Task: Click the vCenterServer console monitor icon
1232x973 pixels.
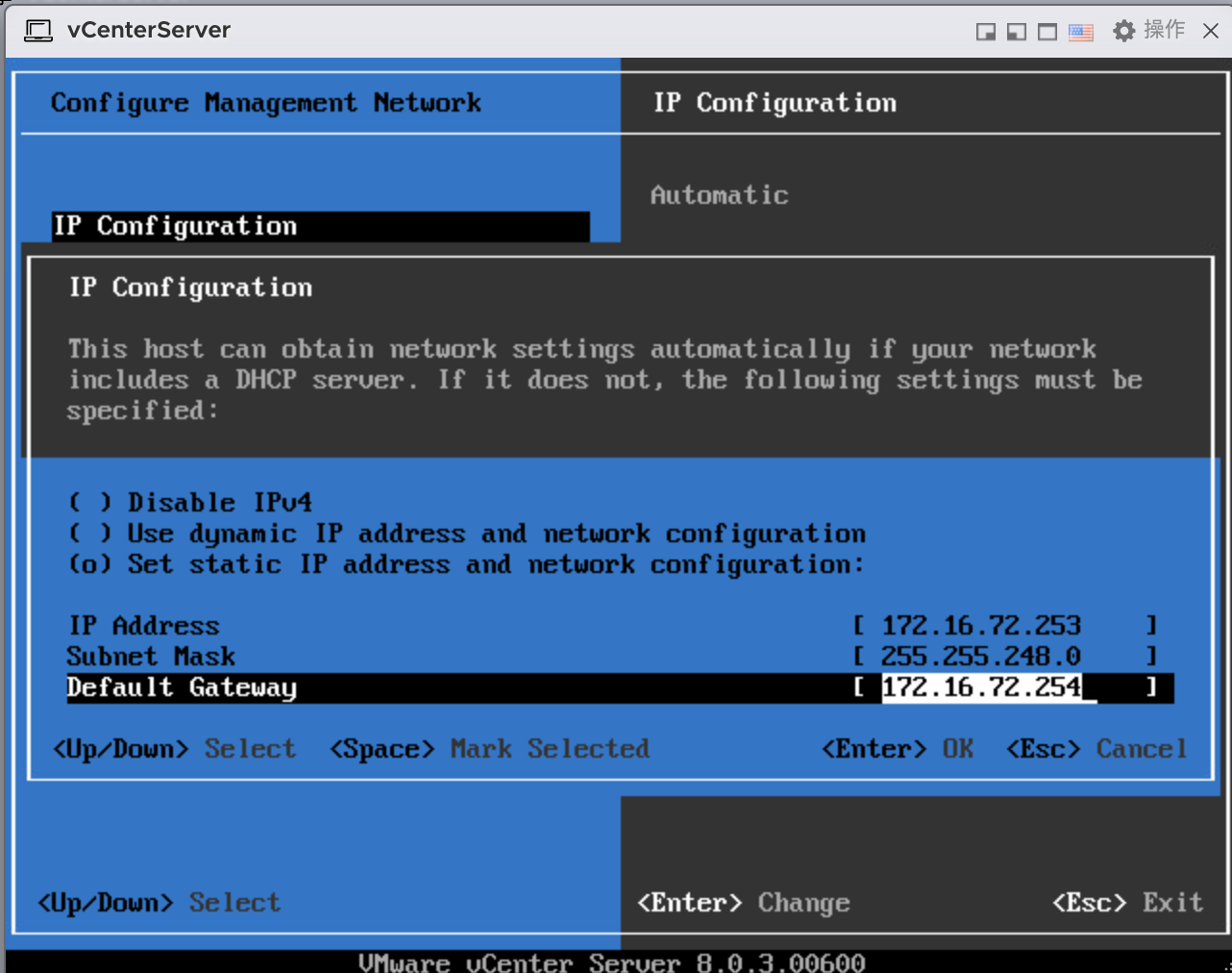Action: 38,31
